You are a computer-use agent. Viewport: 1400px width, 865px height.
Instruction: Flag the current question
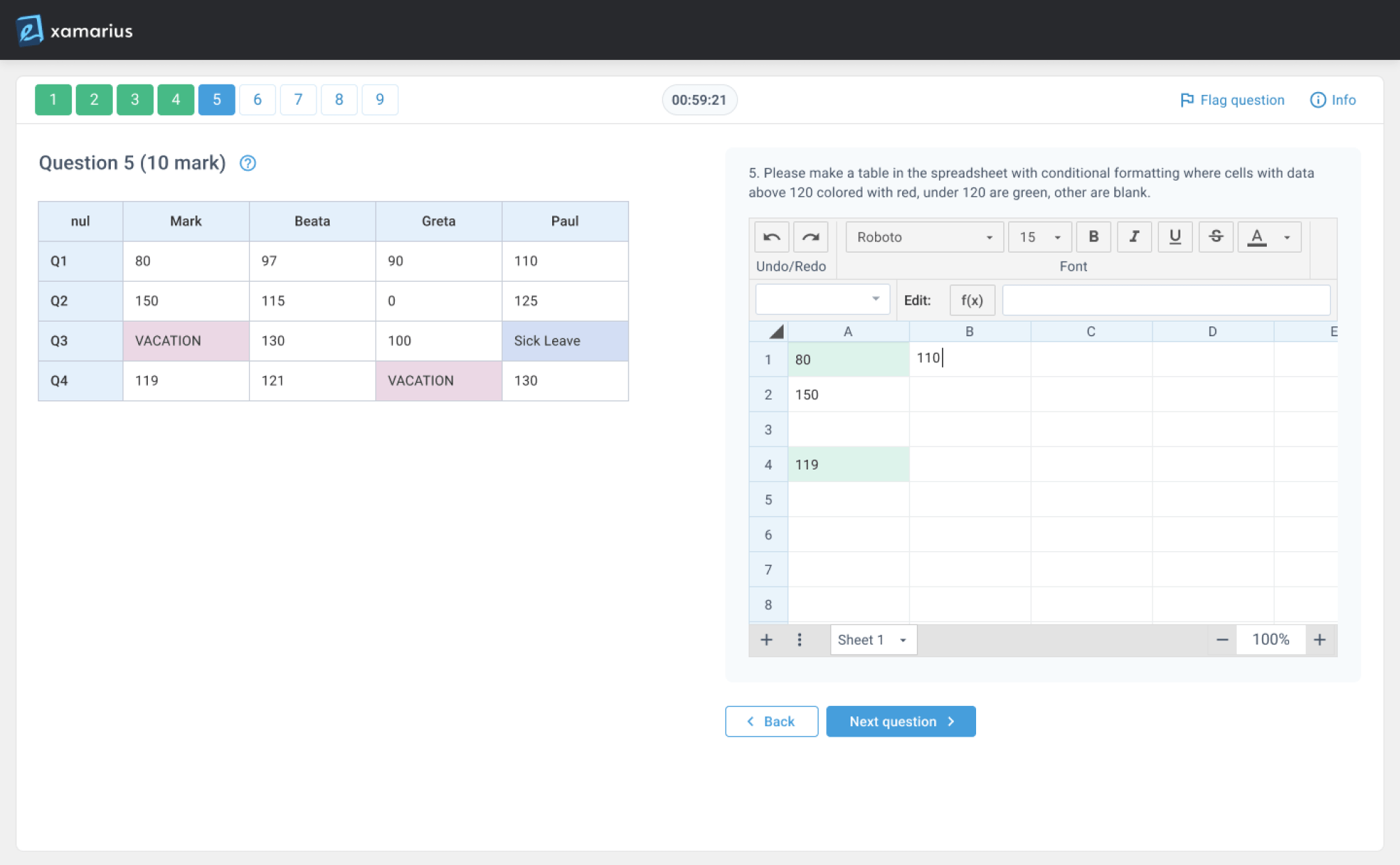coord(1231,100)
